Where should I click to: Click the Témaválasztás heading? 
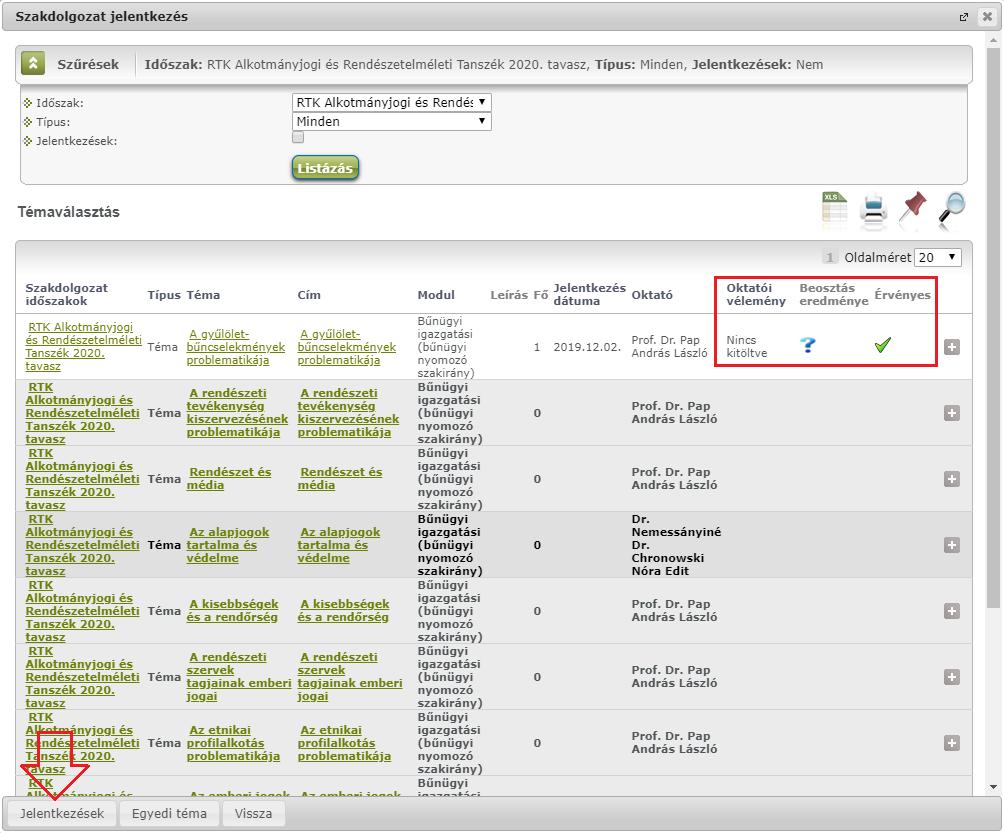click(x=69, y=212)
